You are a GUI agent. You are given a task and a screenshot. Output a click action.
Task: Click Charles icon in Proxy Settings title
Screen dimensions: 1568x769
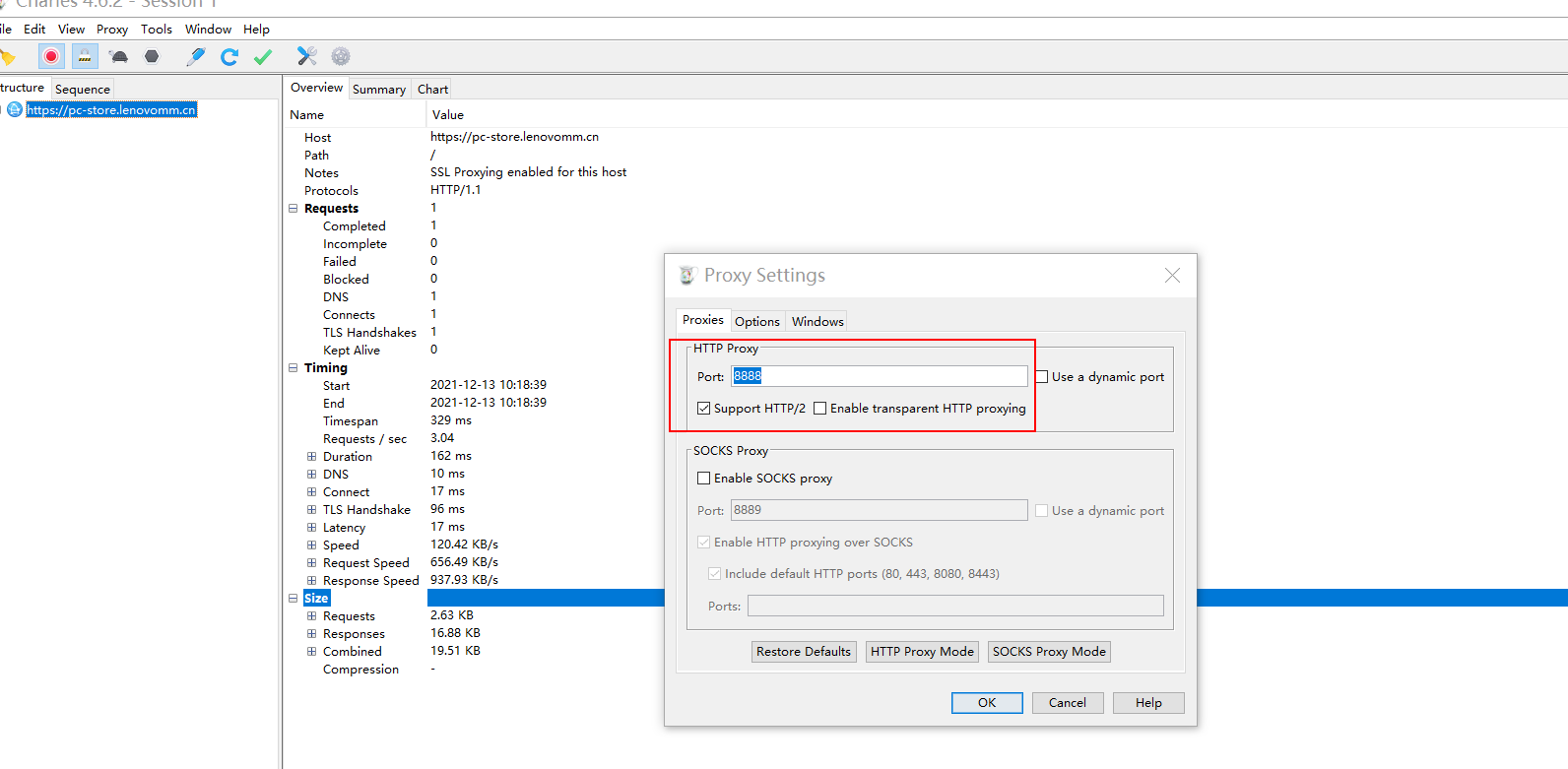687,276
